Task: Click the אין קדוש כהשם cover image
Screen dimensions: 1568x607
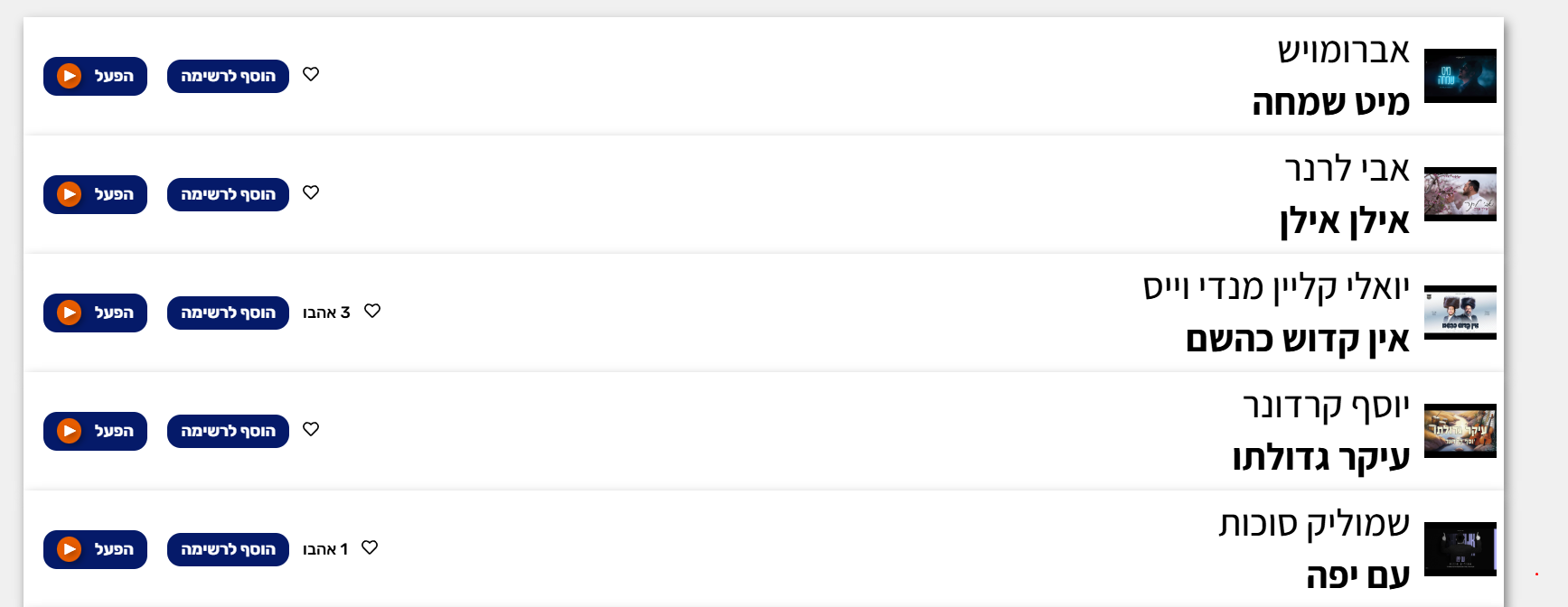Action: [x=1460, y=313]
